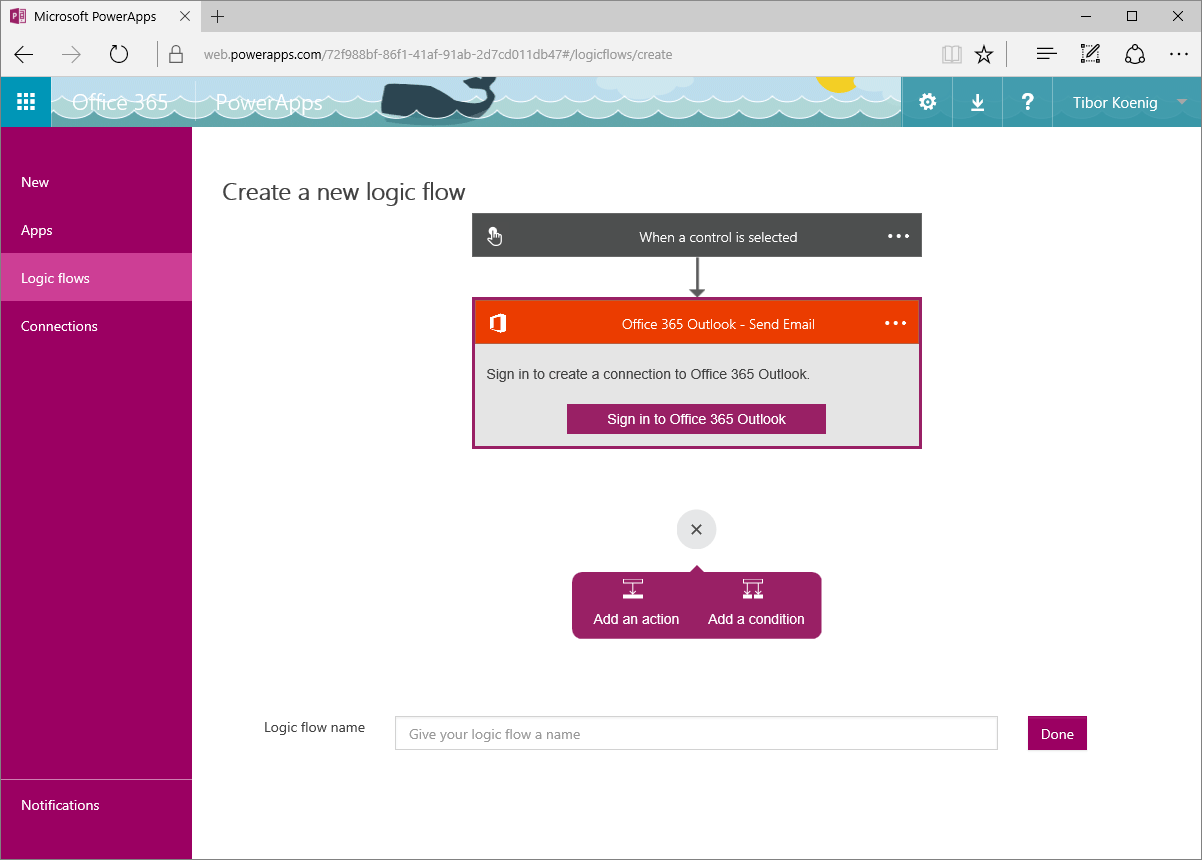This screenshot has width=1202, height=860.
Task: Click the lock icon in address bar
Action: click(x=176, y=54)
